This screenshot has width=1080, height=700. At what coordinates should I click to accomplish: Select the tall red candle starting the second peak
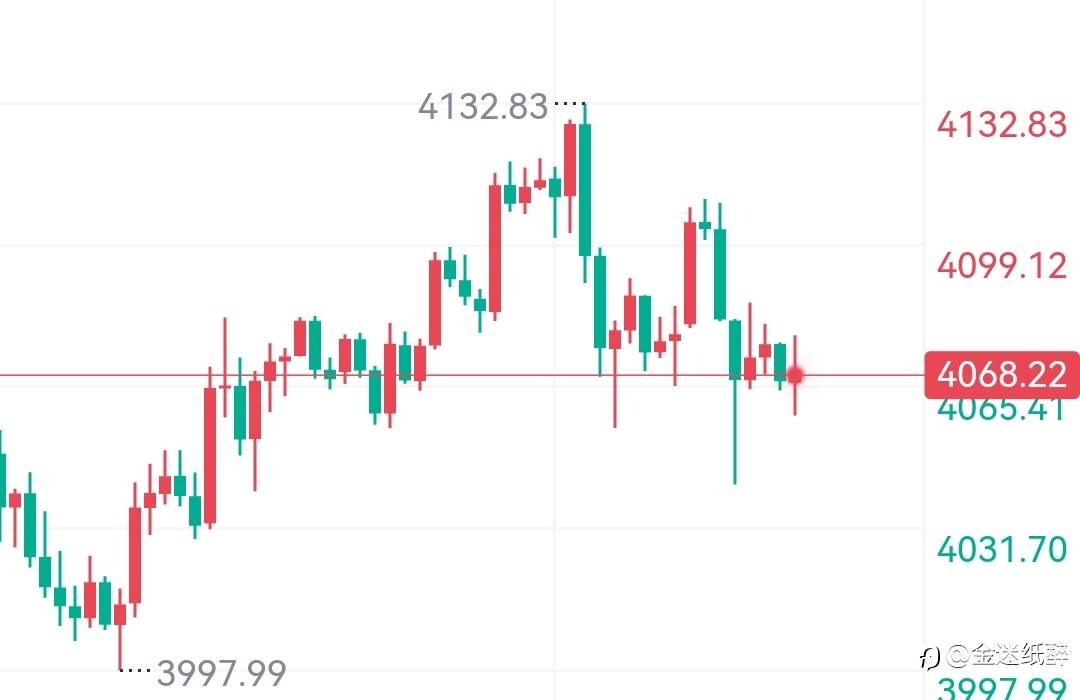point(690,272)
